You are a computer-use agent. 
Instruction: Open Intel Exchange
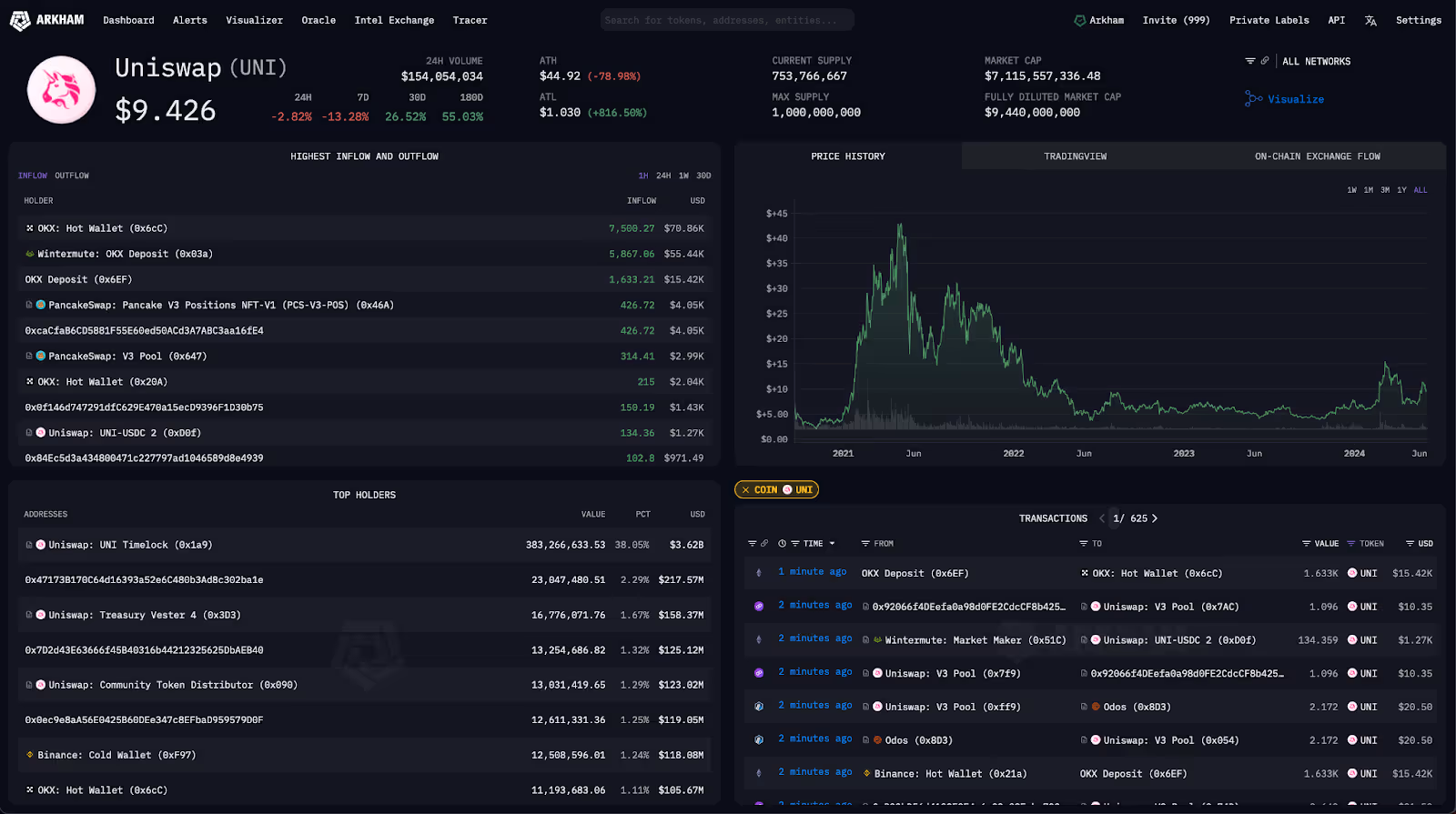394,20
